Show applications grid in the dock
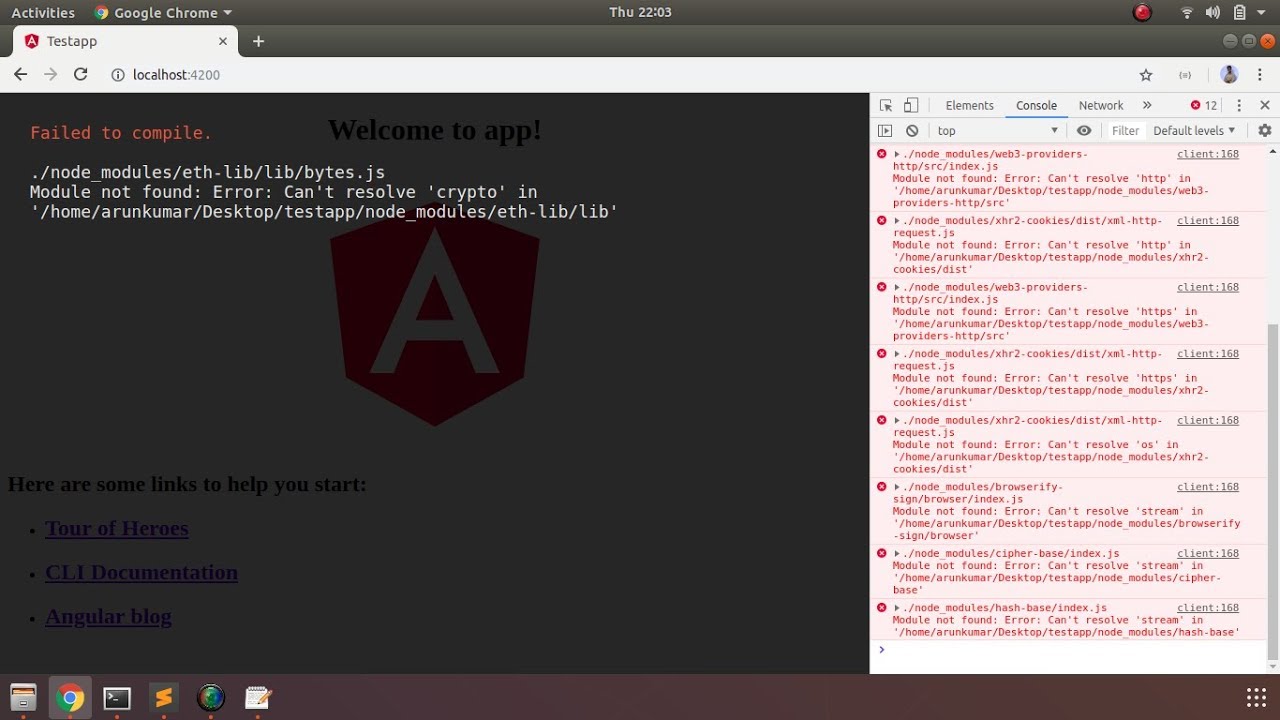Screen dimensions: 1280x720 click(1256, 697)
